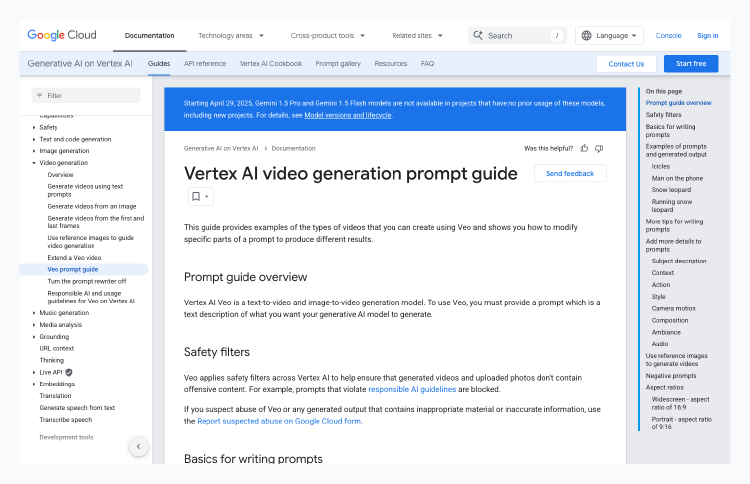Viewport: 750px width, 484px height.
Task: Collapse the Video generation section
Action: [x=34, y=163]
